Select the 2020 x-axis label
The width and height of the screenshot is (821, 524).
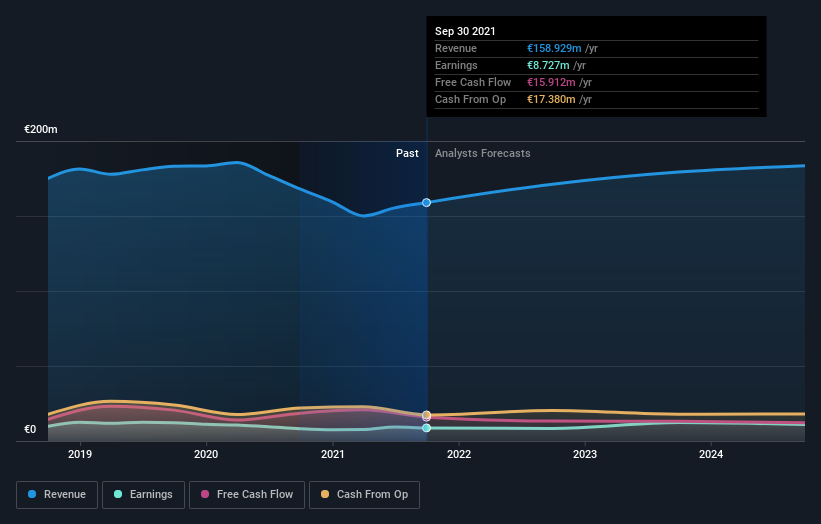[206, 454]
